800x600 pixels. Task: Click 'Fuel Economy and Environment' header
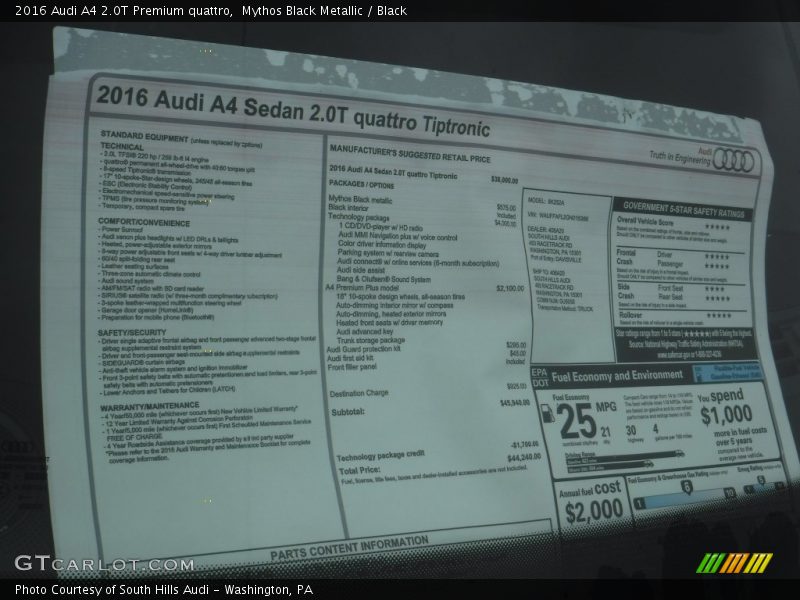pos(617,377)
